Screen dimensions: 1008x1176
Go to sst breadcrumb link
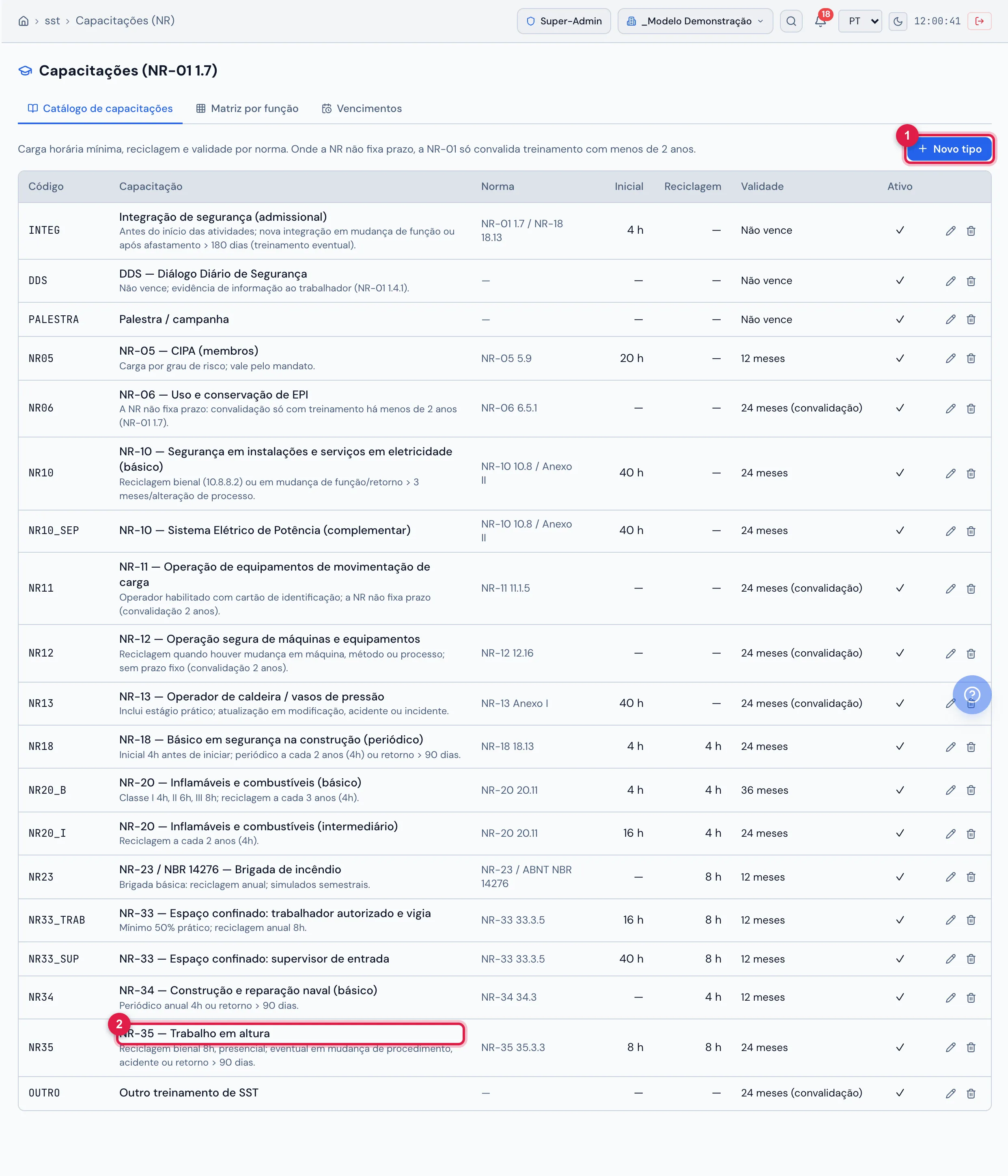coord(52,21)
